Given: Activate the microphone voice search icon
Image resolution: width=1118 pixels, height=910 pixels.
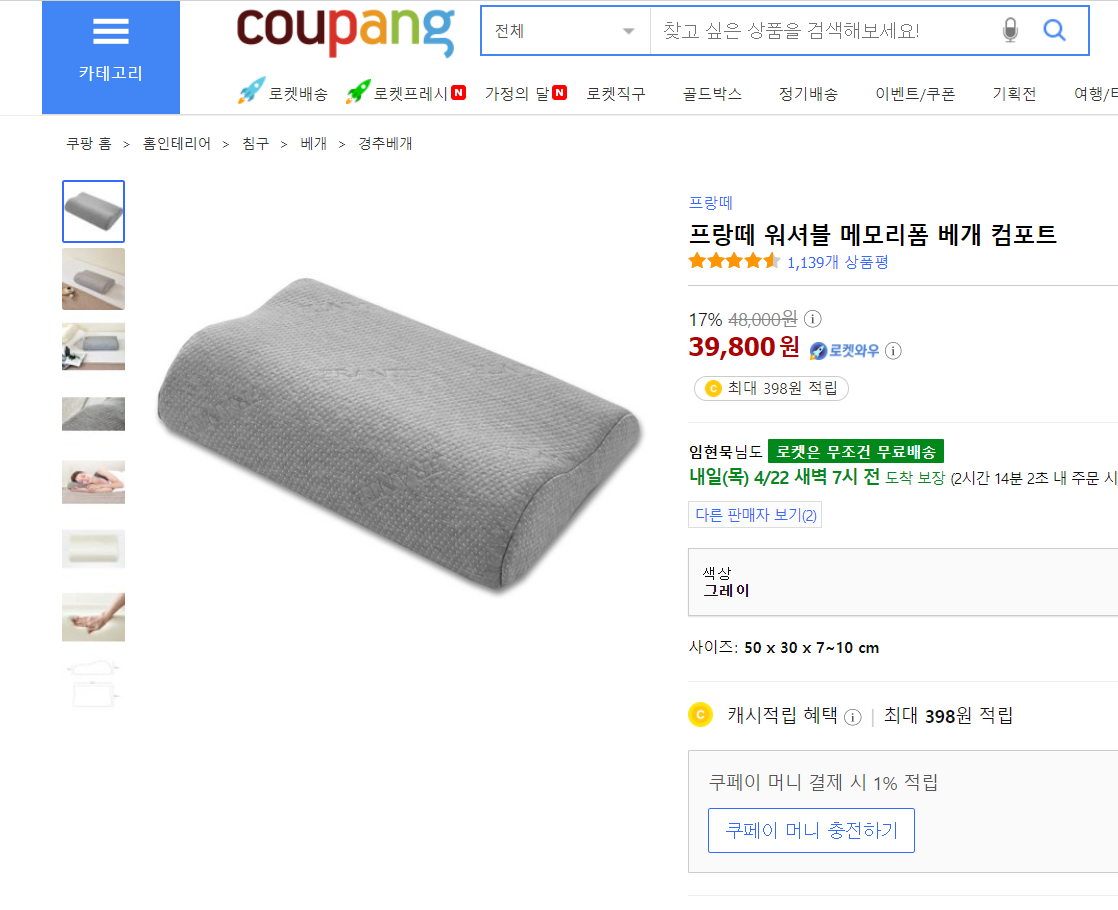Looking at the screenshot, I should click(1010, 31).
